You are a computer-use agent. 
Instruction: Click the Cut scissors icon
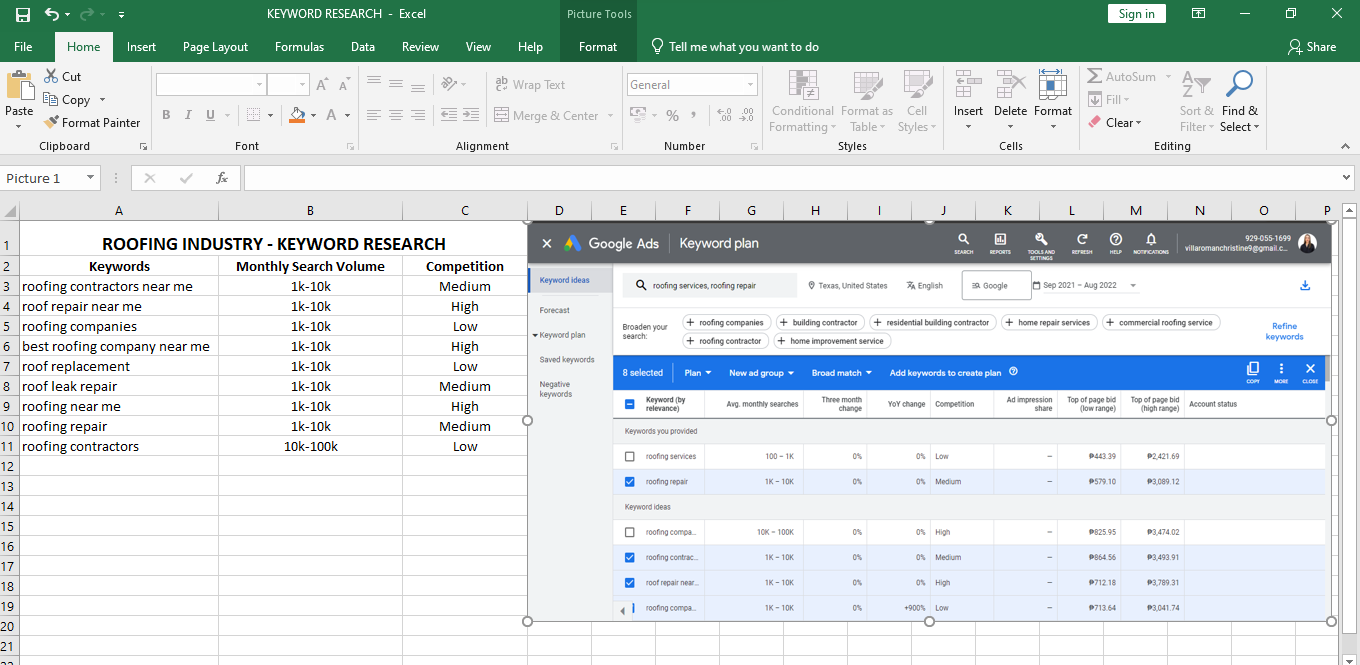[51, 76]
